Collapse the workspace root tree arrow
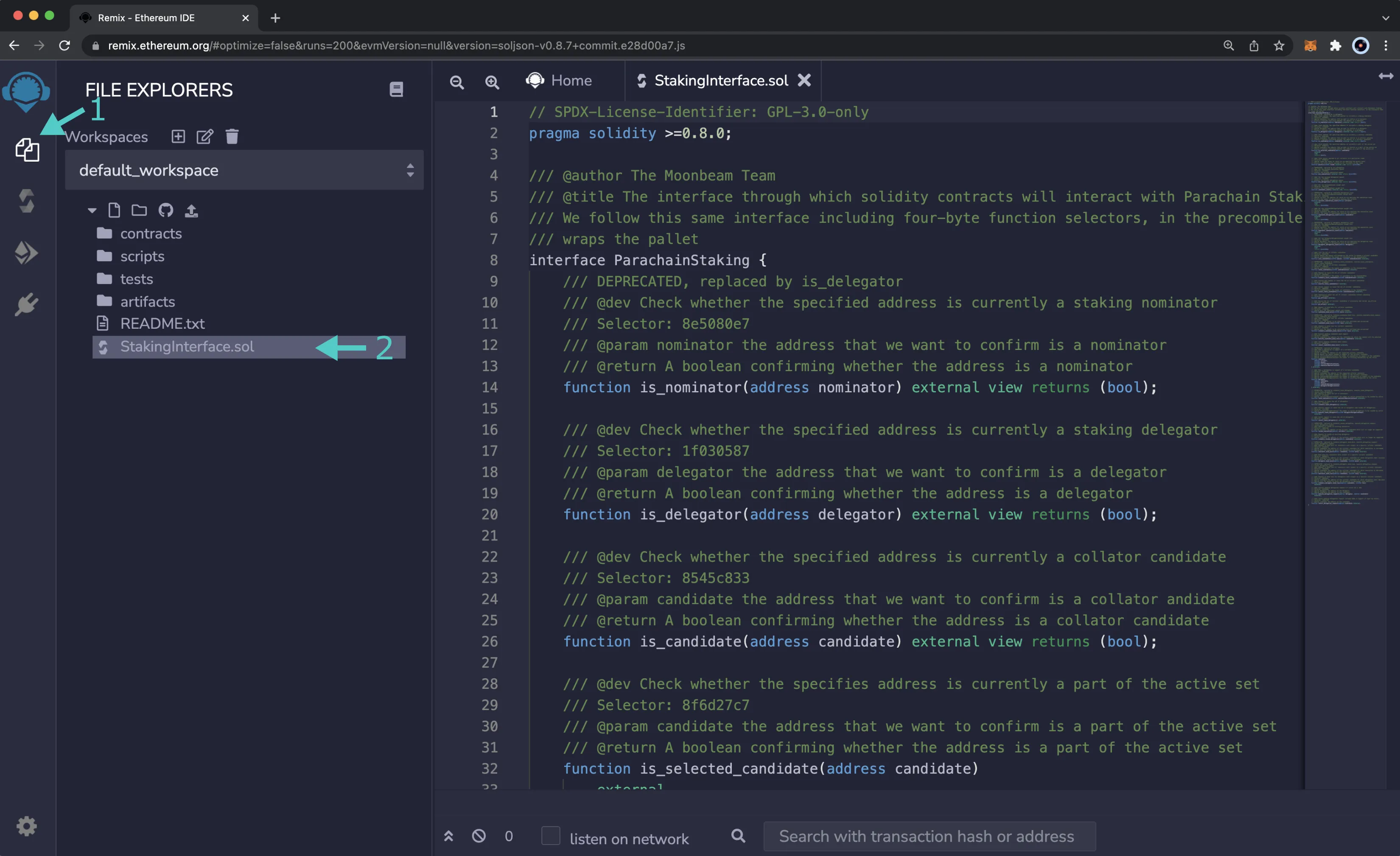Screen dimensions: 1400x856 (x=92, y=211)
